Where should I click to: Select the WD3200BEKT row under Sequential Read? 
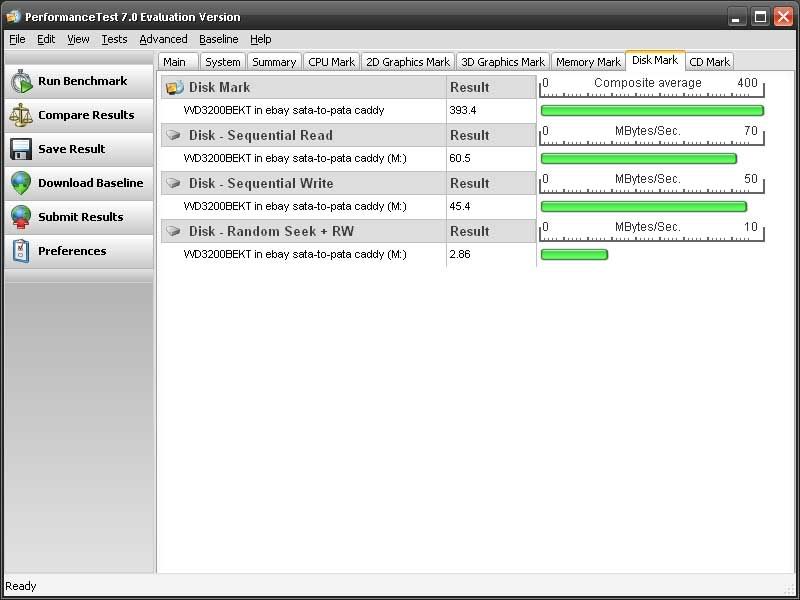coord(349,158)
